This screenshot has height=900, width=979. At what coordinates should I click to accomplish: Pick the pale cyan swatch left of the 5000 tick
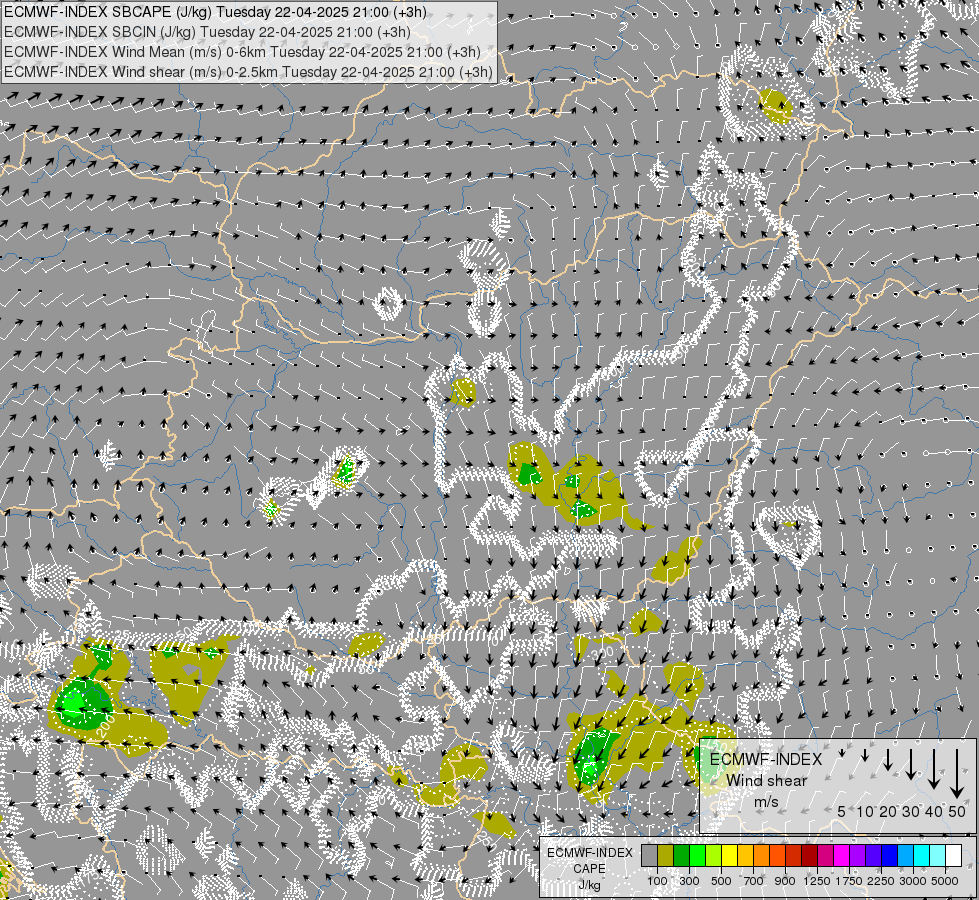click(937, 855)
